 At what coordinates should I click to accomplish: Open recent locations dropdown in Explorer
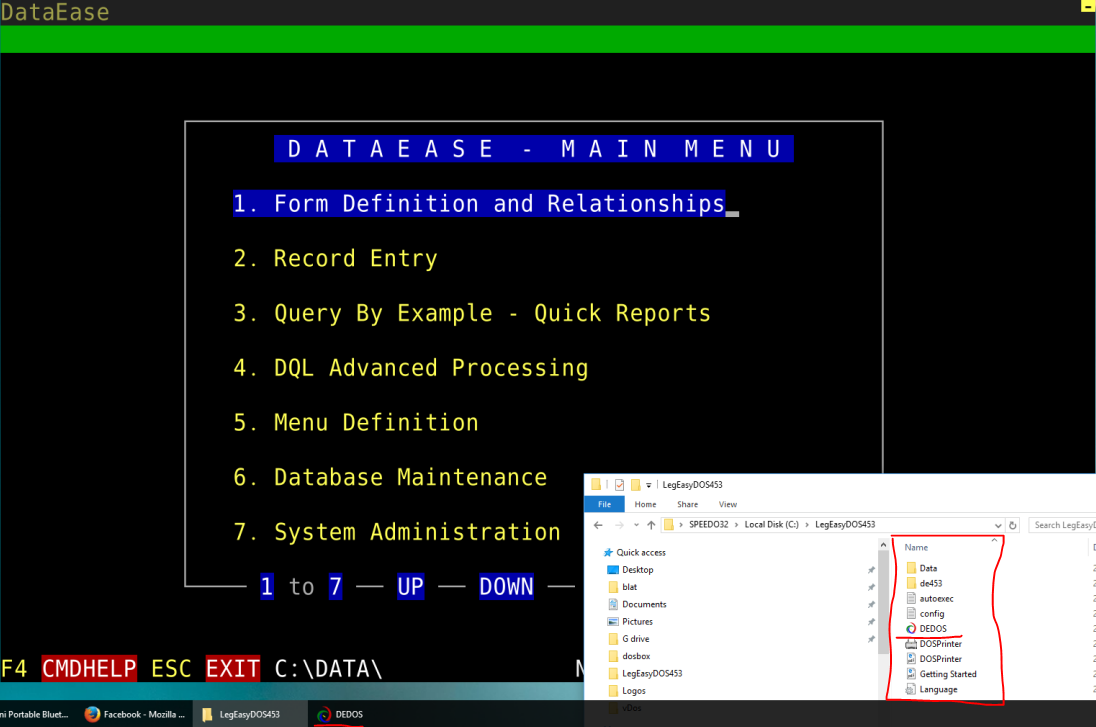click(636, 525)
